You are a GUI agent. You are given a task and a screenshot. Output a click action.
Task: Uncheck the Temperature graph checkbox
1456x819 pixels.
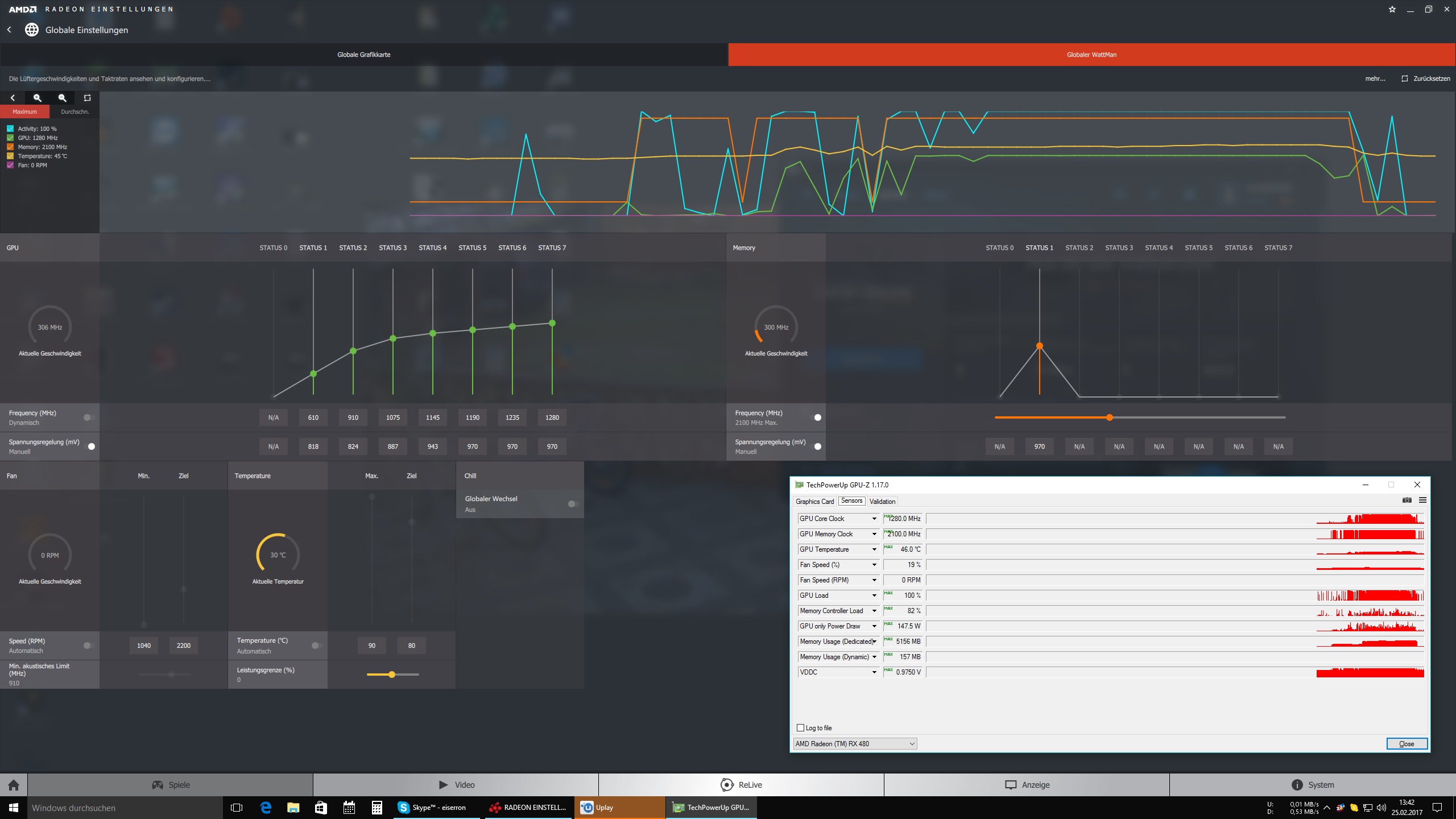pos(10,156)
